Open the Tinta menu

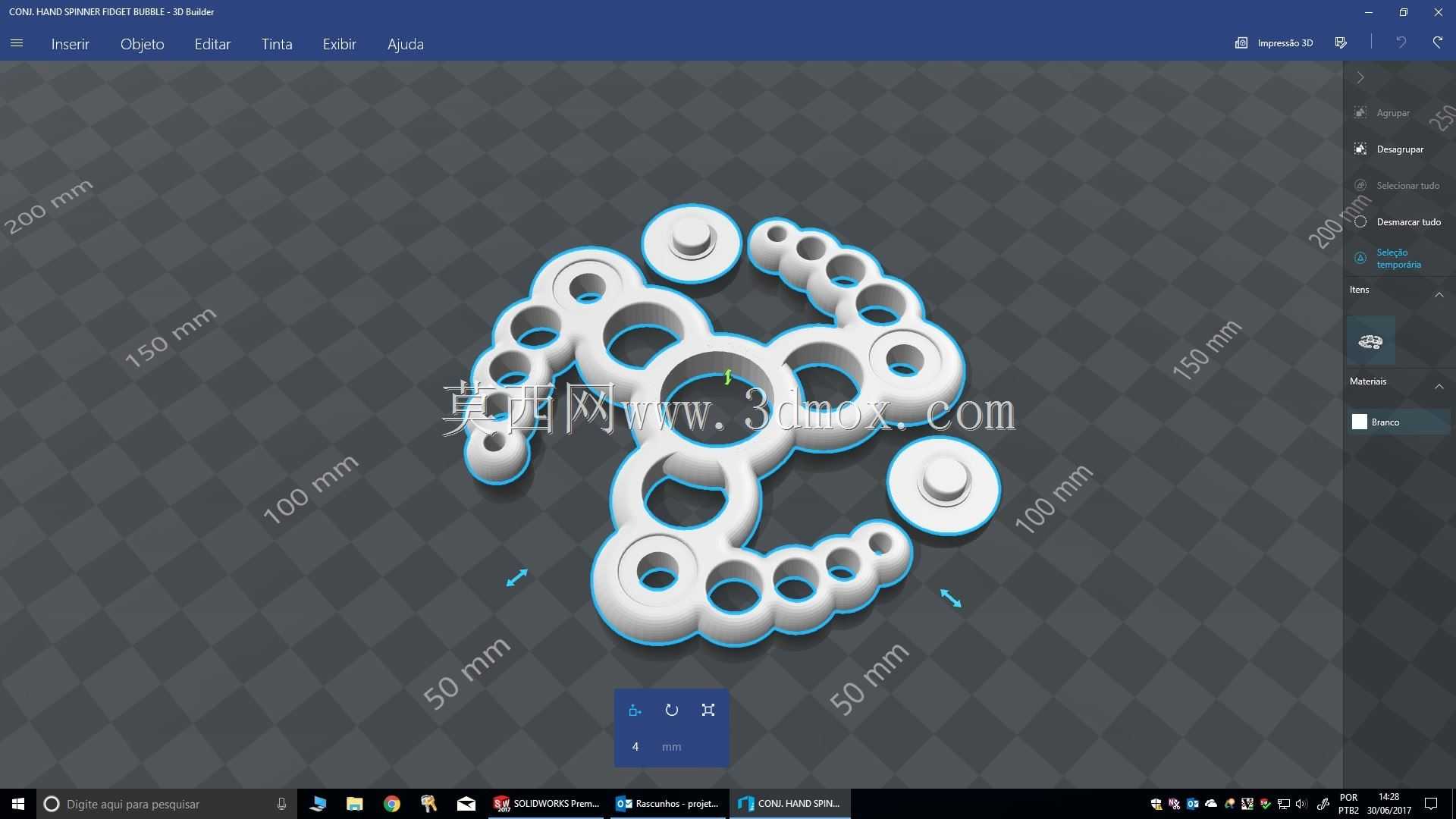pos(277,44)
